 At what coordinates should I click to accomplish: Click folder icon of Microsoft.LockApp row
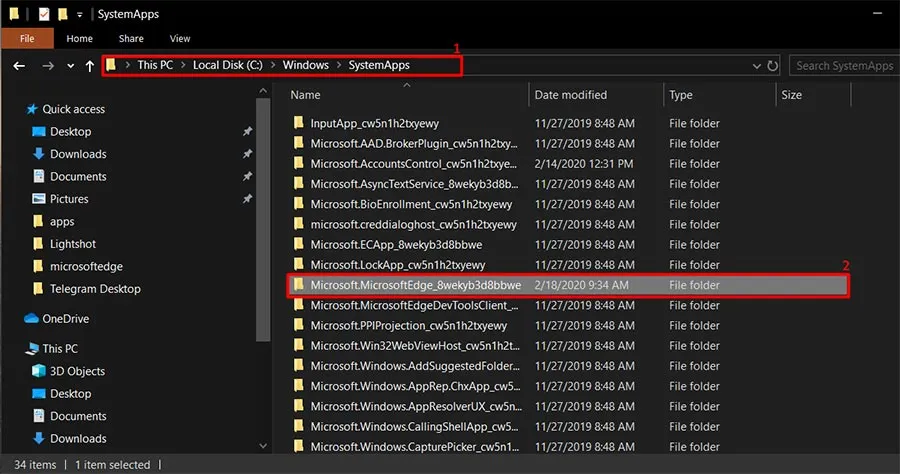pyautogui.click(x=298, y=264)
